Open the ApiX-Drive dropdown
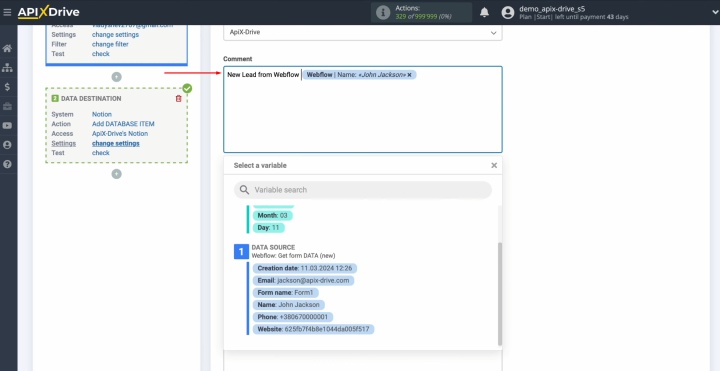The image size is (720, 371). point(363,33)
